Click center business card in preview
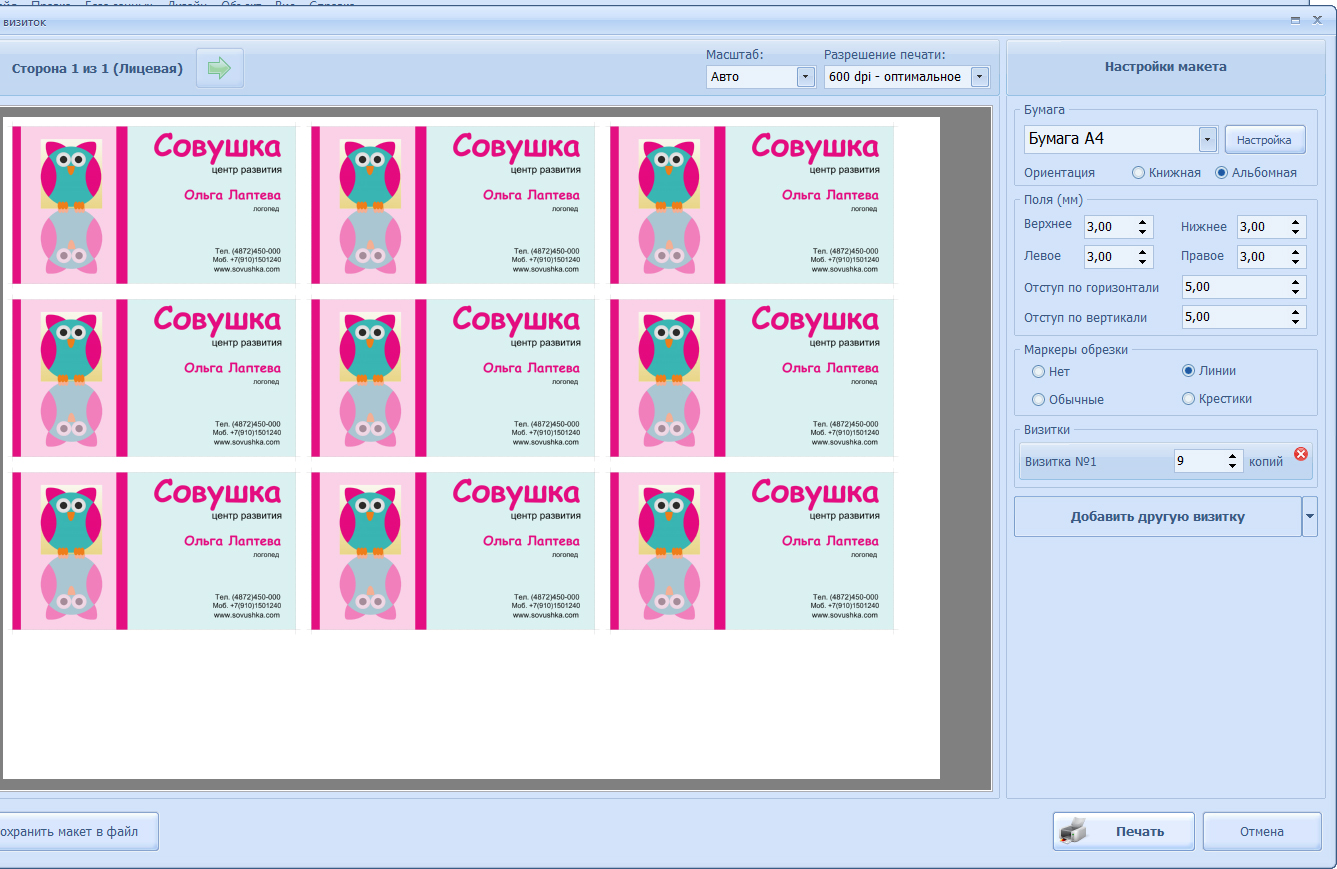 coord(453,378)
